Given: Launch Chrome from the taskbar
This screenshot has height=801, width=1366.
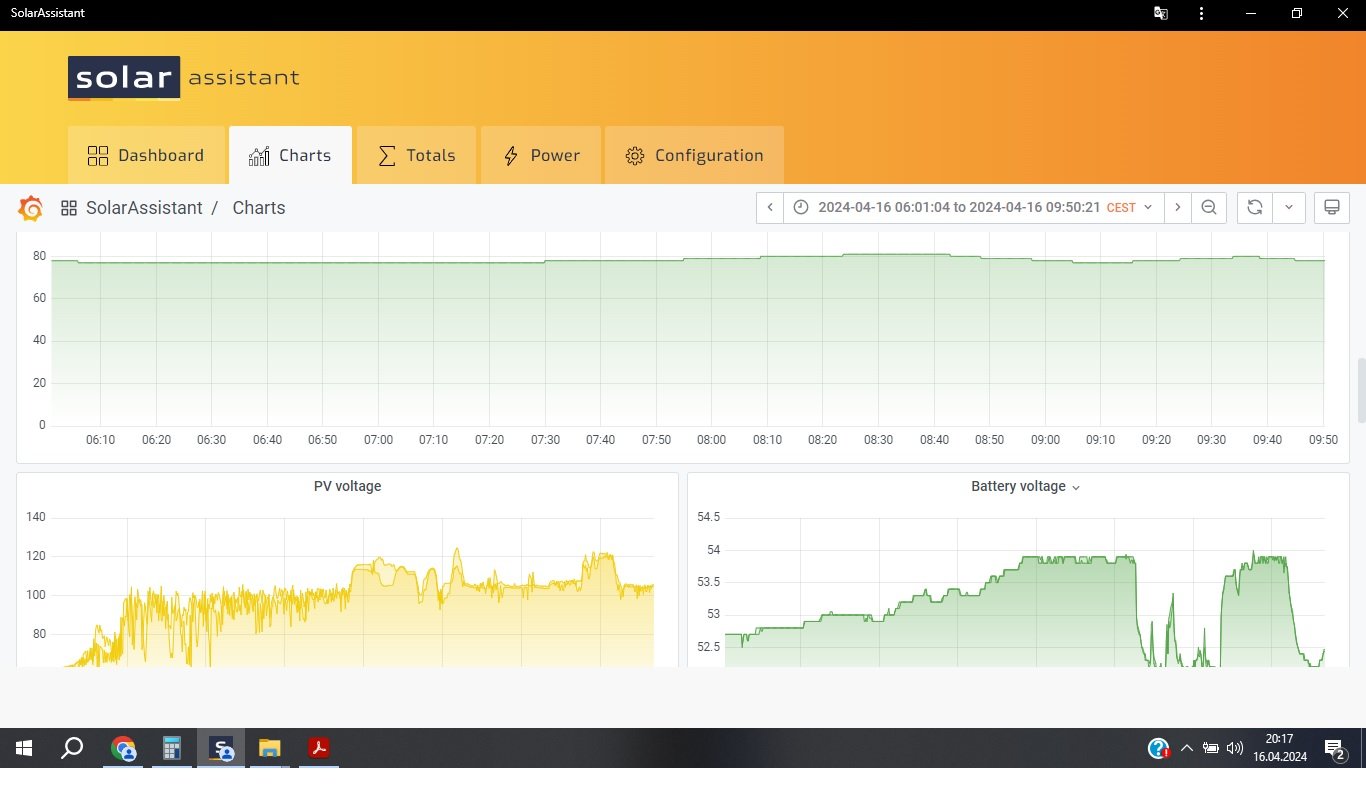Looking at the screenshot, I should (x=123, y=748).
